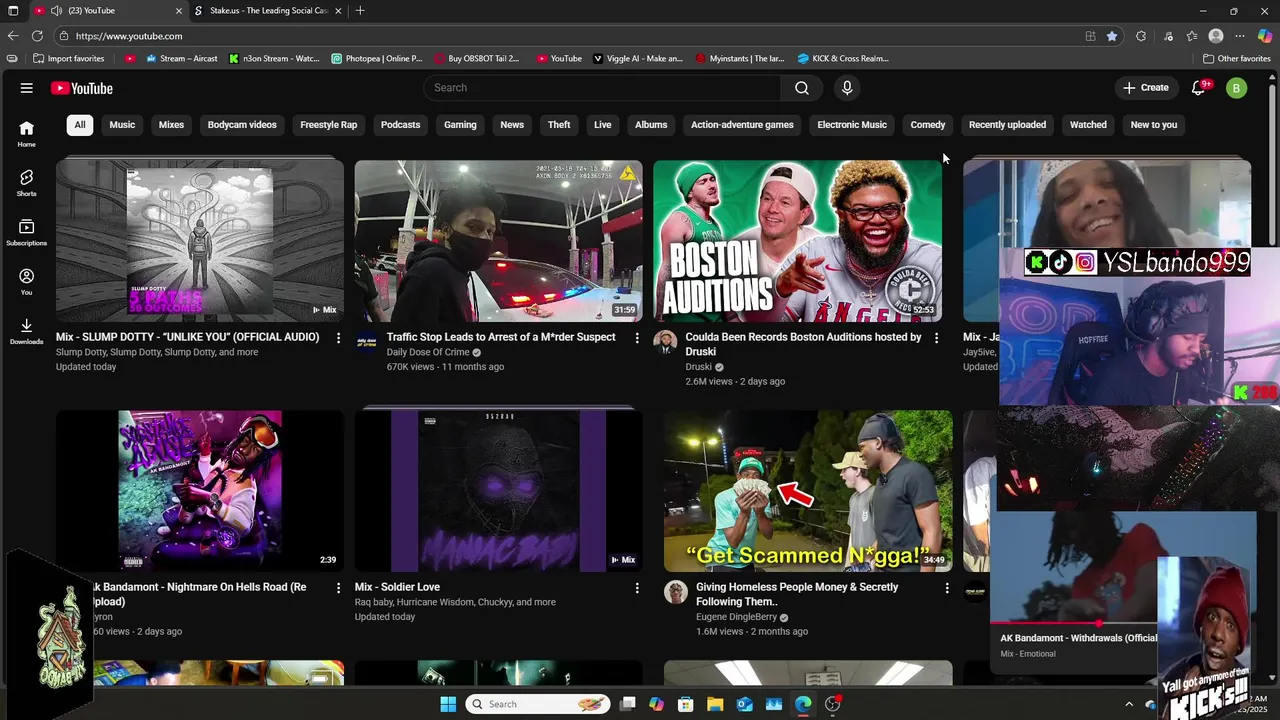Select the Music filter chip
This screenshot has width=1280, height=720.
pos(122,125)
